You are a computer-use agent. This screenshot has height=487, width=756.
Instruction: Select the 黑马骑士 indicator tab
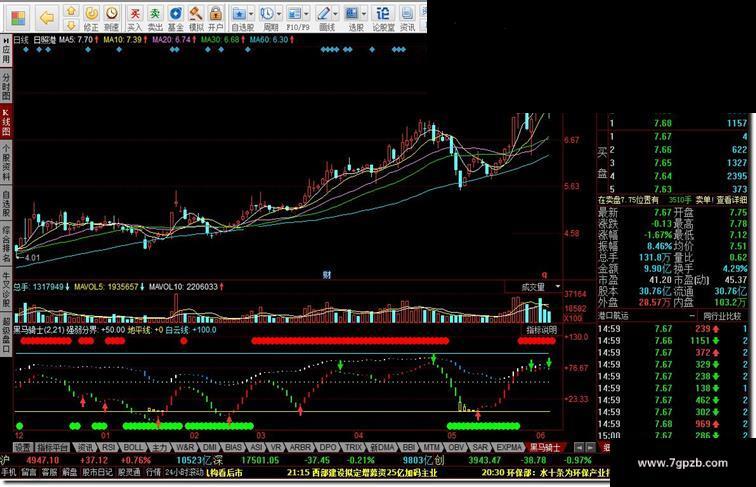(x=545, y=448)
